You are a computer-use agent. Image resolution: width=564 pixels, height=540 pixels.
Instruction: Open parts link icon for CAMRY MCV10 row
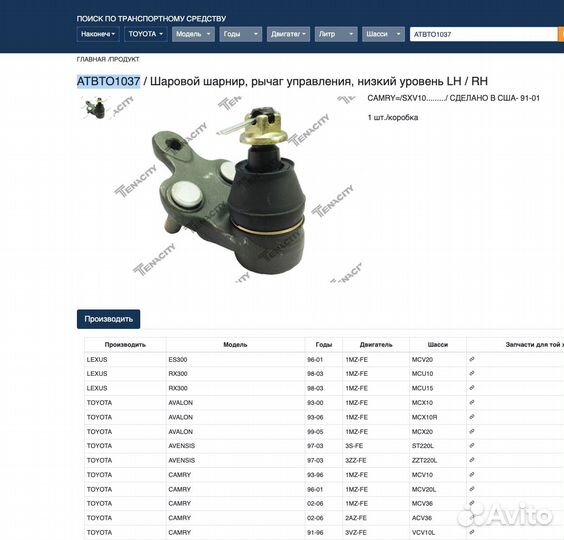click(472, 475)
